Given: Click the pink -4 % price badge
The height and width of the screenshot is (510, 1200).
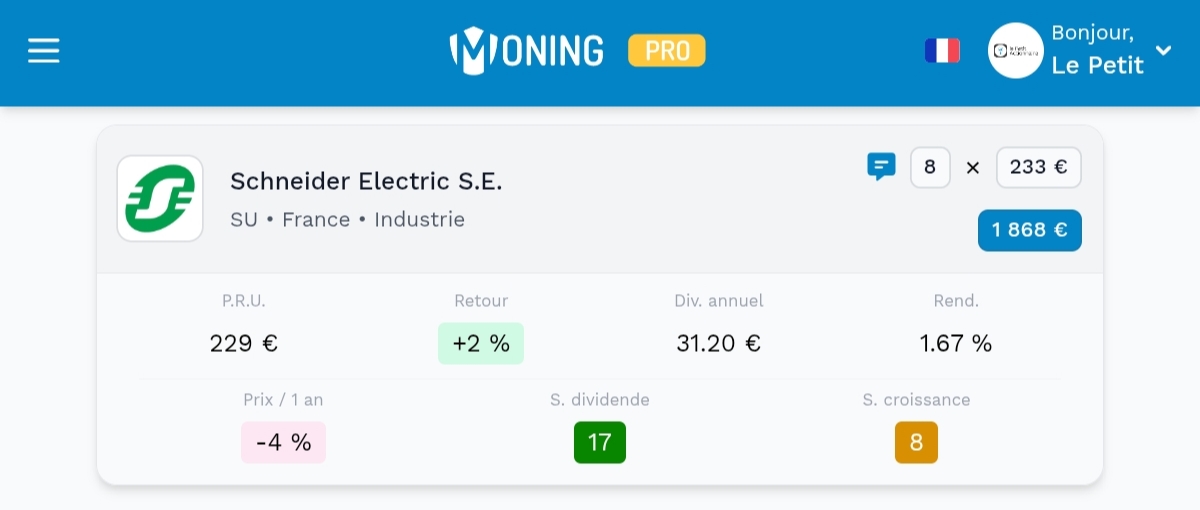Looking at the screenshot, I should coord(284,442).
